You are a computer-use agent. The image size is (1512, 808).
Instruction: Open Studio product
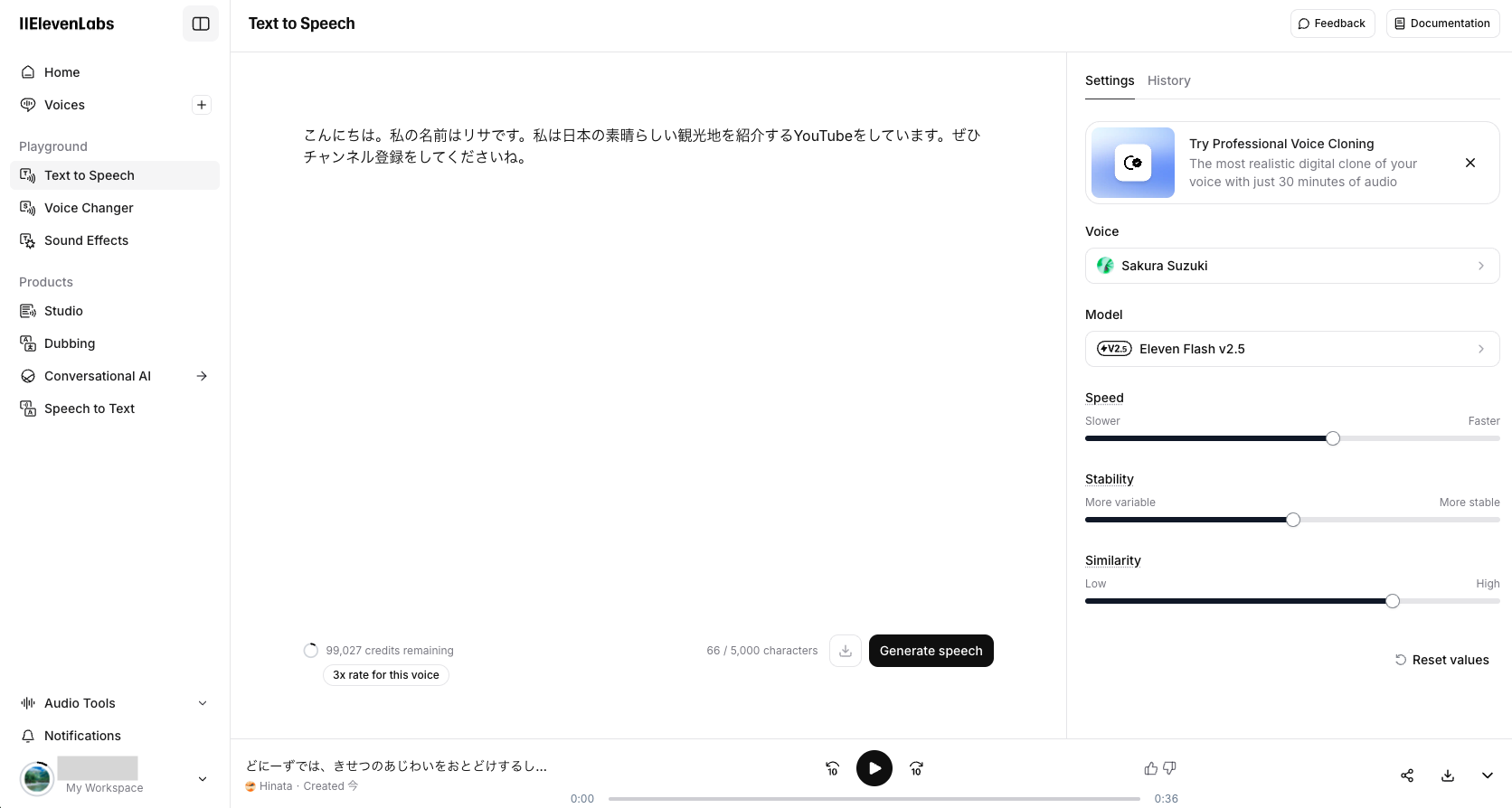[x=115, y=311]
